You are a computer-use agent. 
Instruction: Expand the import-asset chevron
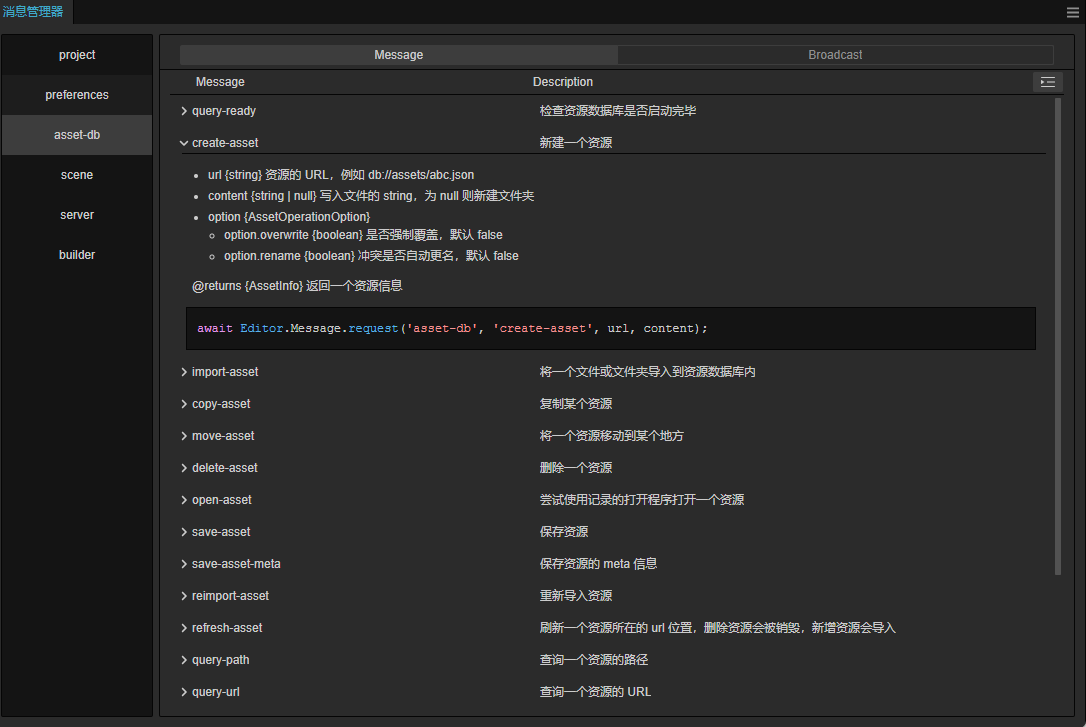(x=184, y=372)
